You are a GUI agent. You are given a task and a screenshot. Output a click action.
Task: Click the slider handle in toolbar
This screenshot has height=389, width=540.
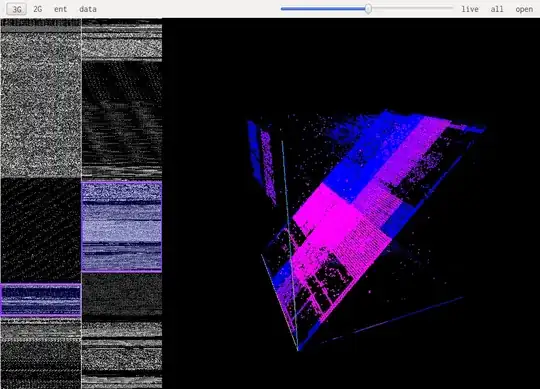pos(368,9)
